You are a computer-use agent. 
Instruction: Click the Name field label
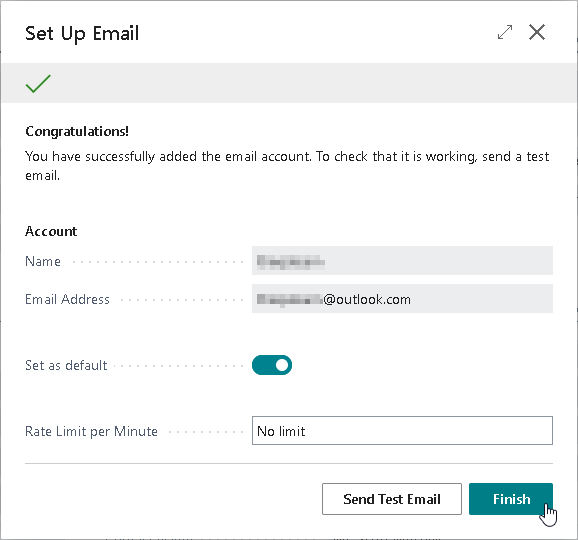43,261
